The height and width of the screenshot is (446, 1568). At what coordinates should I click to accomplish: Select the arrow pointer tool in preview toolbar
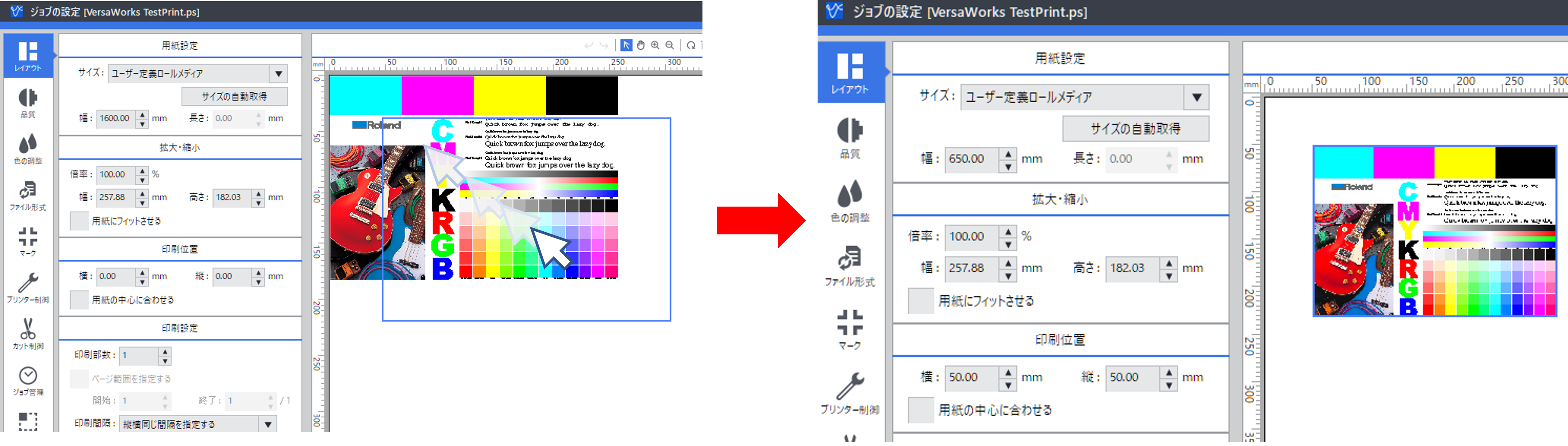coord(626,45)
